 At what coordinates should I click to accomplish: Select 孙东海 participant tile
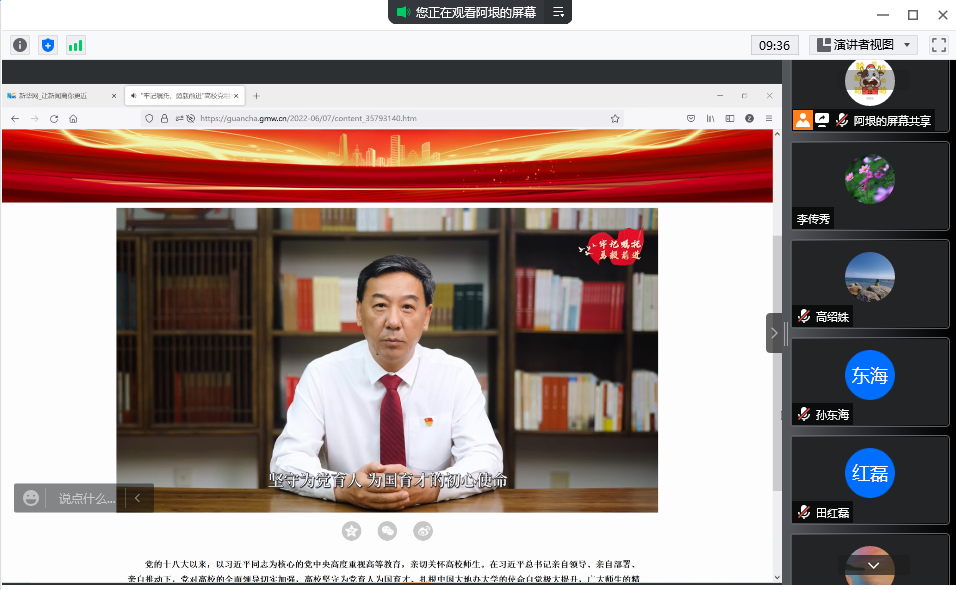[x=870, y=382]
